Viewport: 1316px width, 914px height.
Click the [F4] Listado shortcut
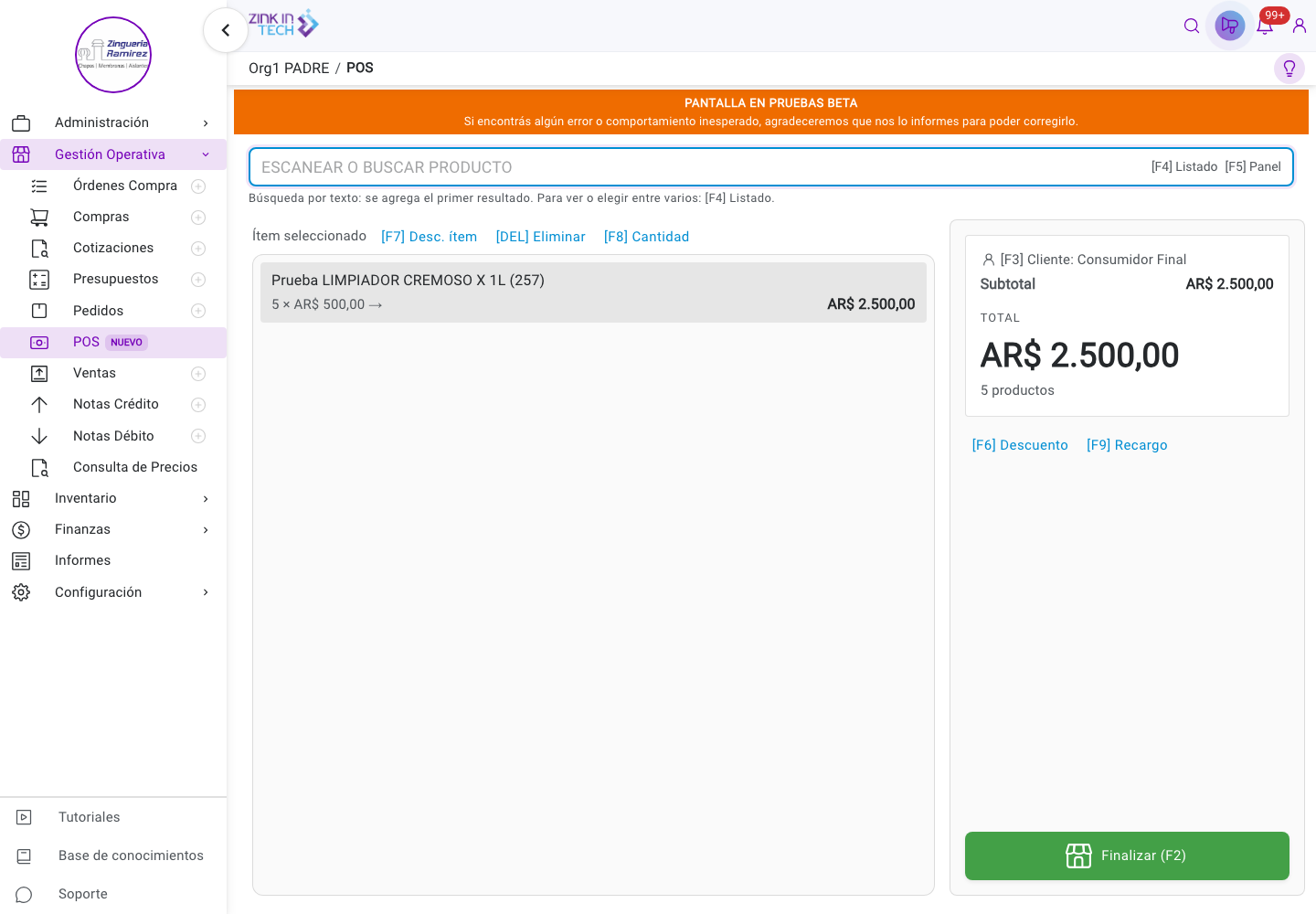tap(1184, 166)
